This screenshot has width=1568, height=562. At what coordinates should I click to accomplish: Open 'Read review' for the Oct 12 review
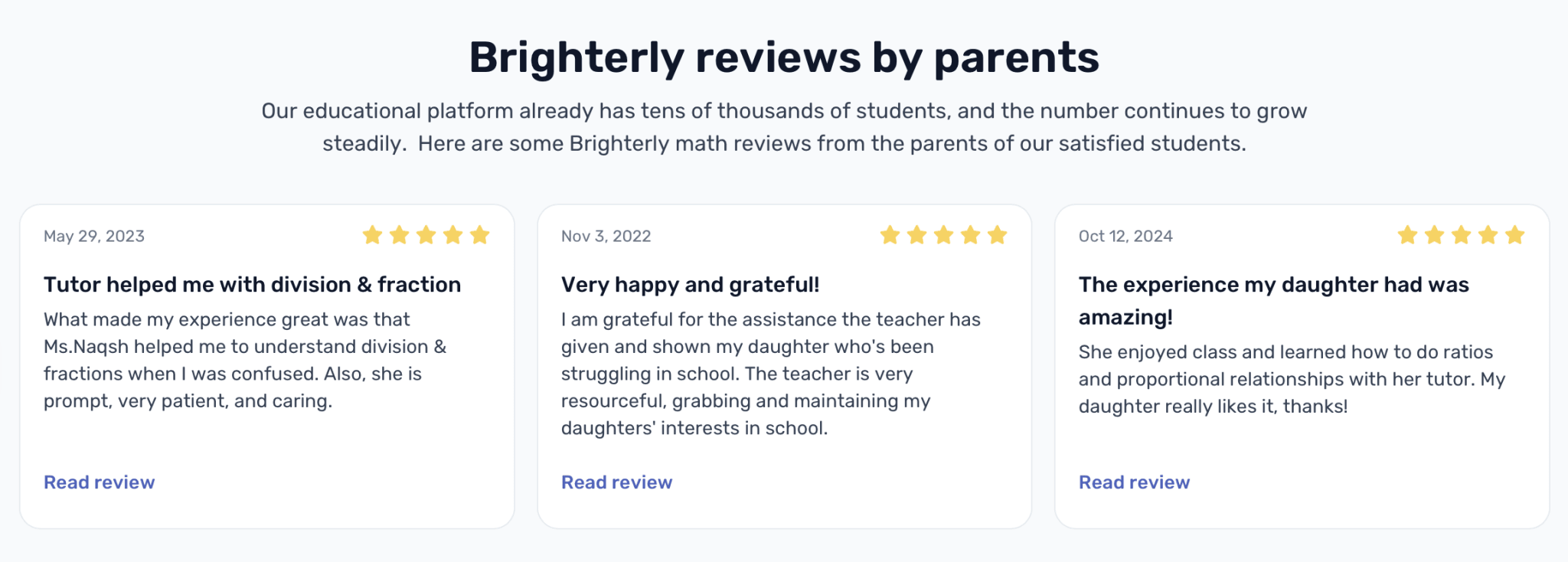tap(1134, 482)
